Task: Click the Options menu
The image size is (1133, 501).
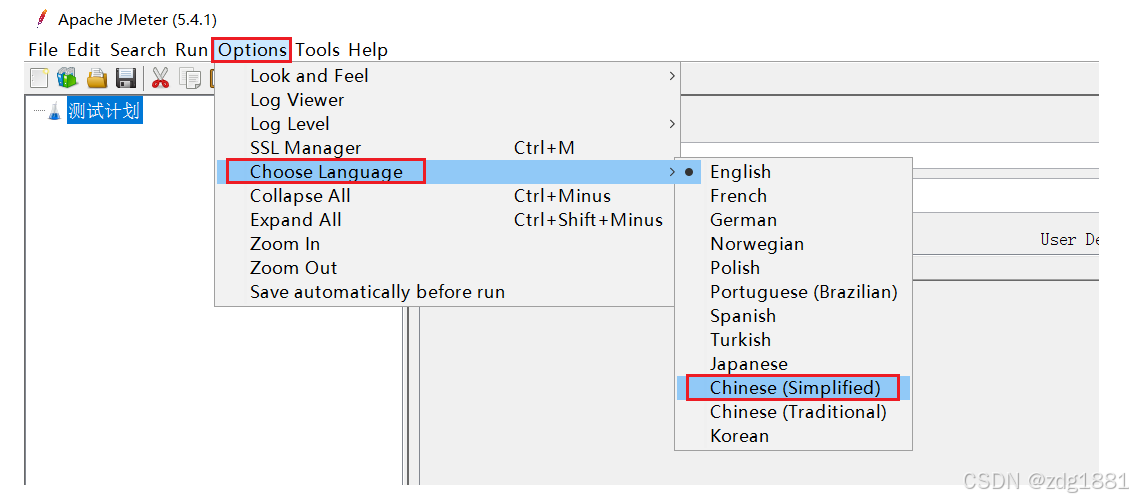Action: pyautogui.click(x=253, y=50)
